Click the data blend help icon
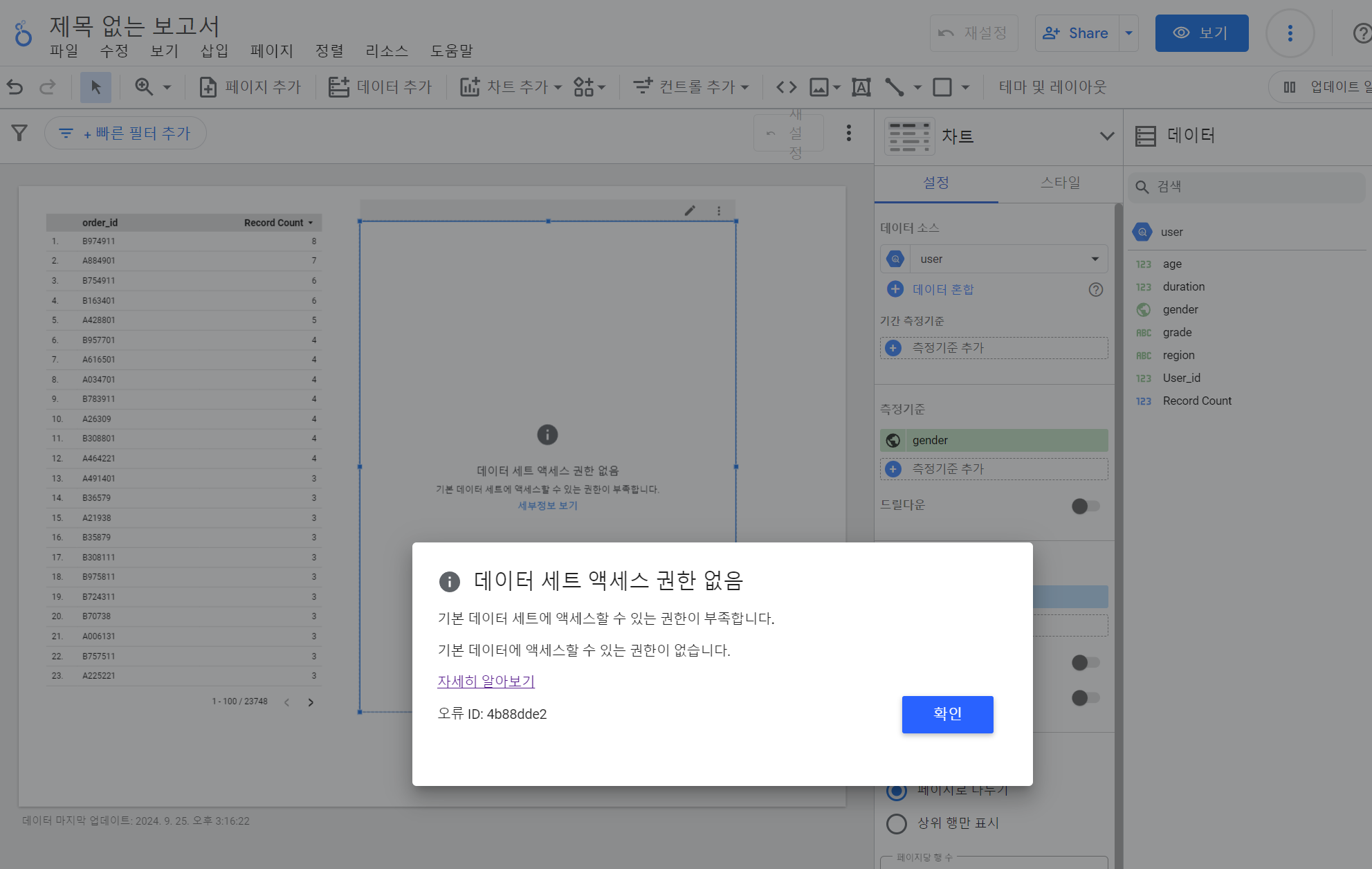This screenshot has width=1372, height=869. (x=1096, y=290)
